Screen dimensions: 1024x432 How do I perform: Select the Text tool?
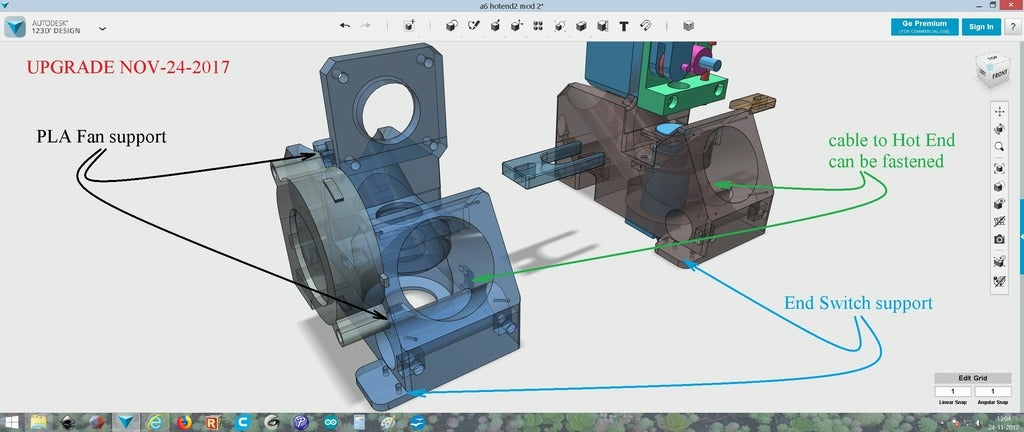pos(624,27)
